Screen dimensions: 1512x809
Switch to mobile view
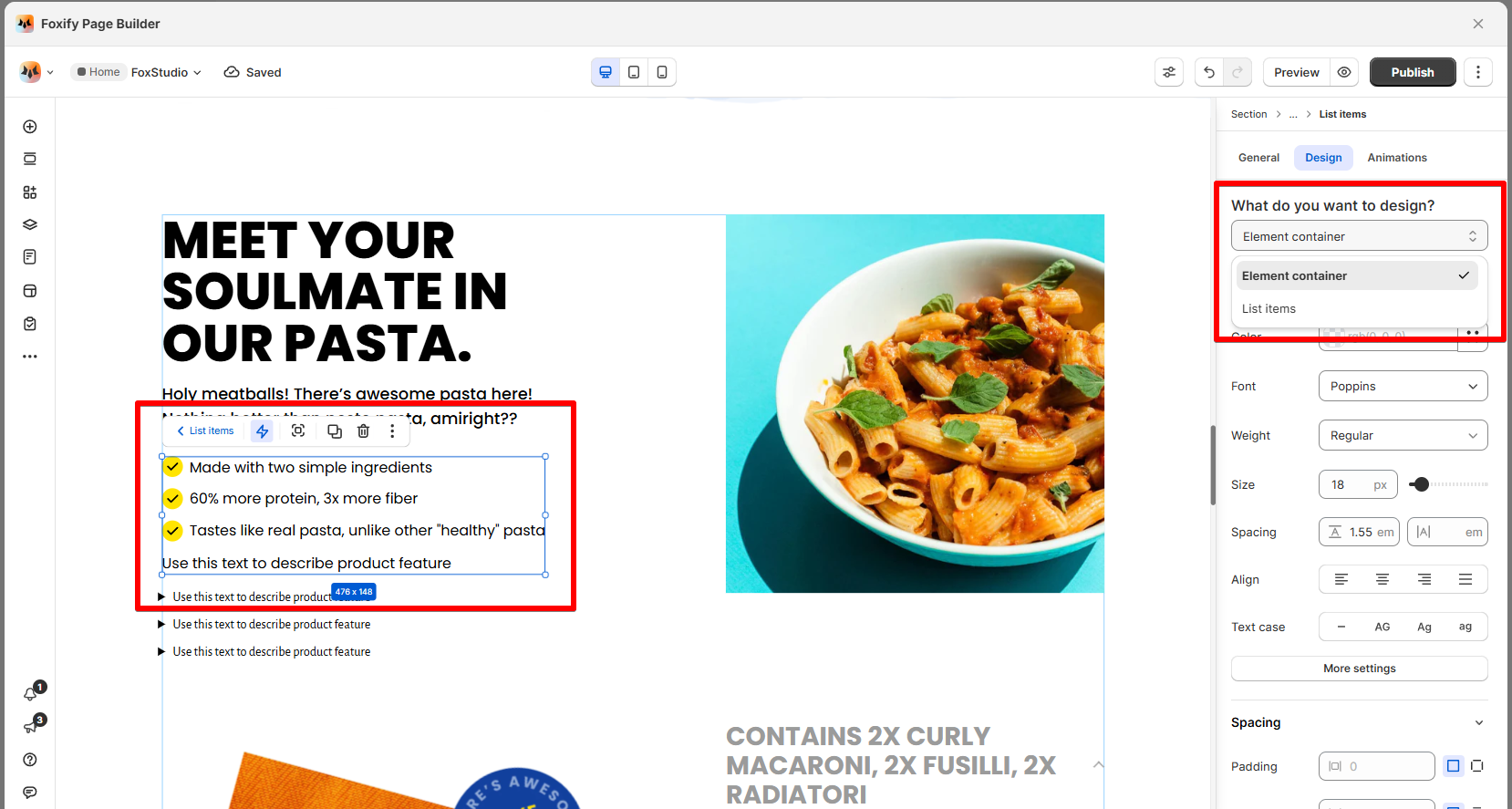tap(662, 72)
